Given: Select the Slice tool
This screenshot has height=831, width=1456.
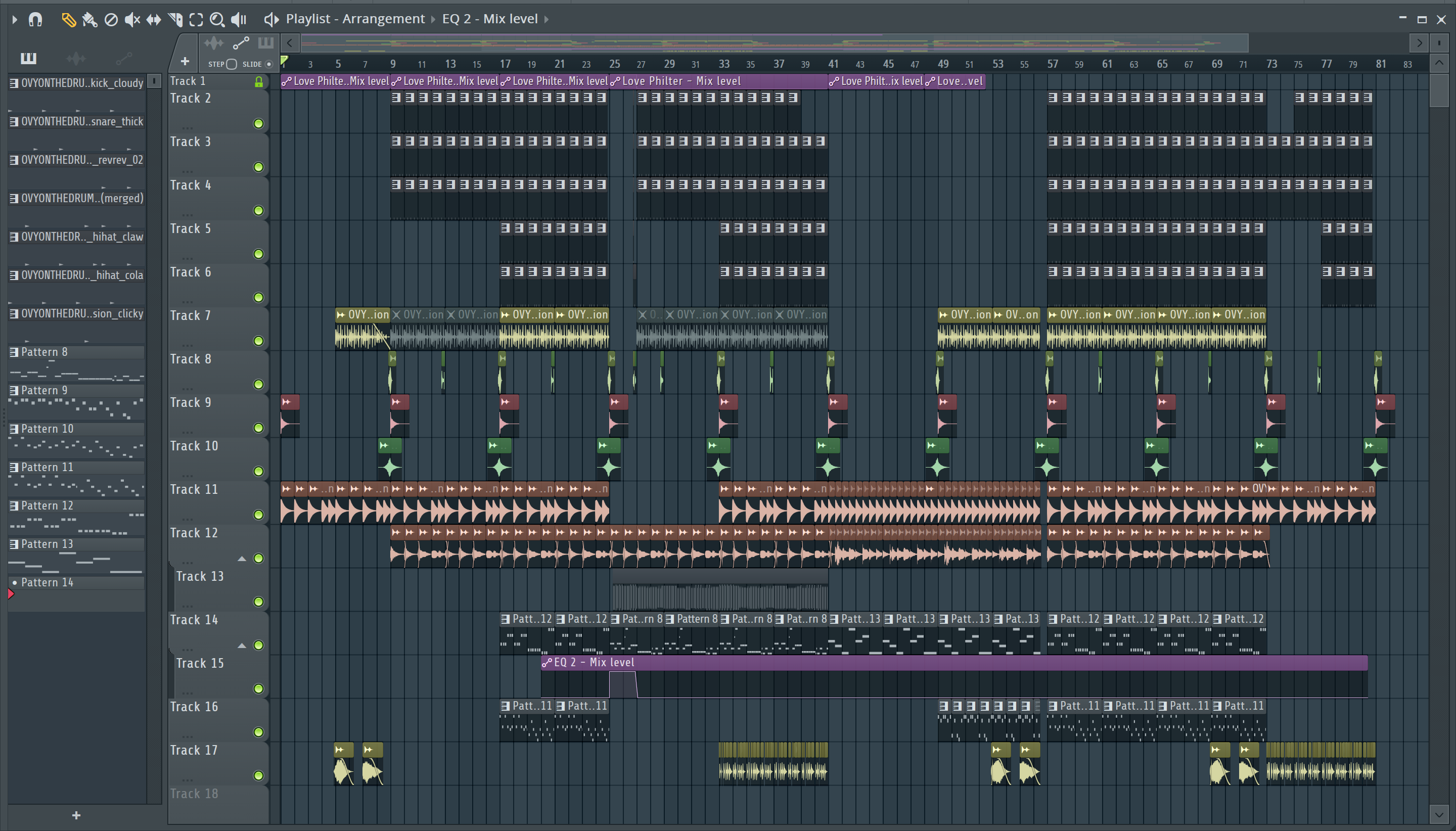Looking at the screenshot, I should tap(175, 20).
